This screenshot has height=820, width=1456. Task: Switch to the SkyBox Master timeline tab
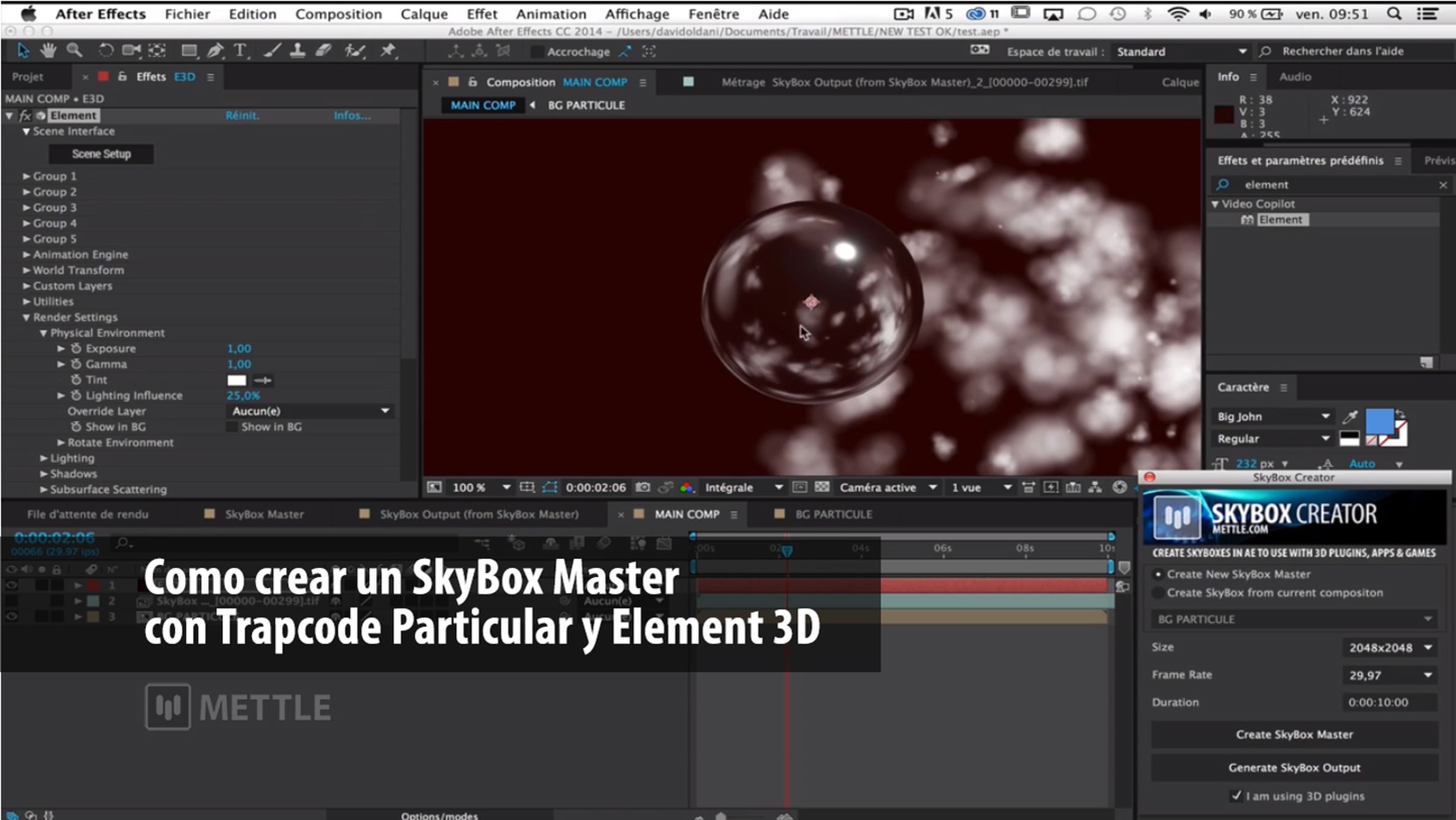point(264,514)
